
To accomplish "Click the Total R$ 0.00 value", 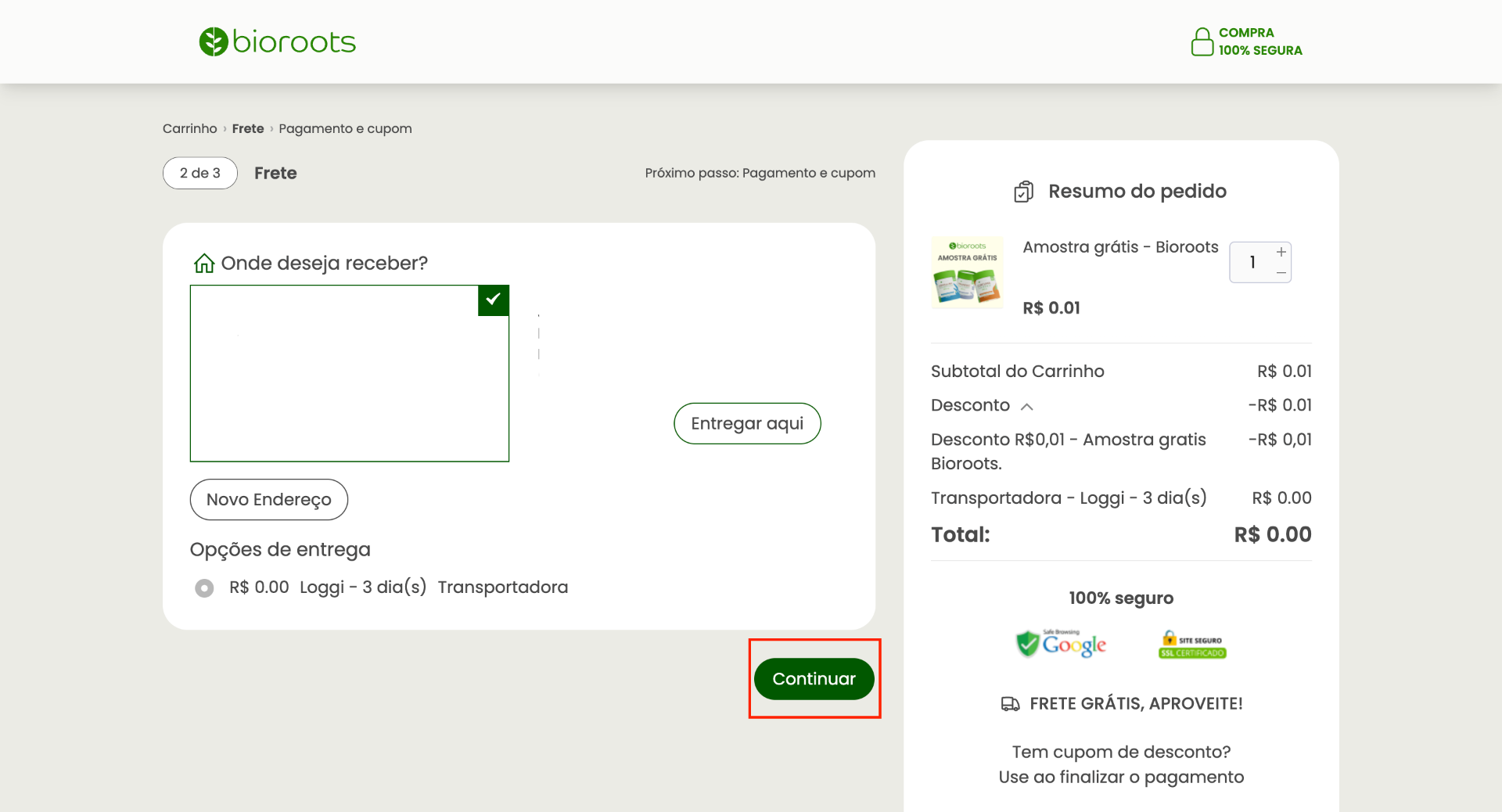I will point(1273,535).
